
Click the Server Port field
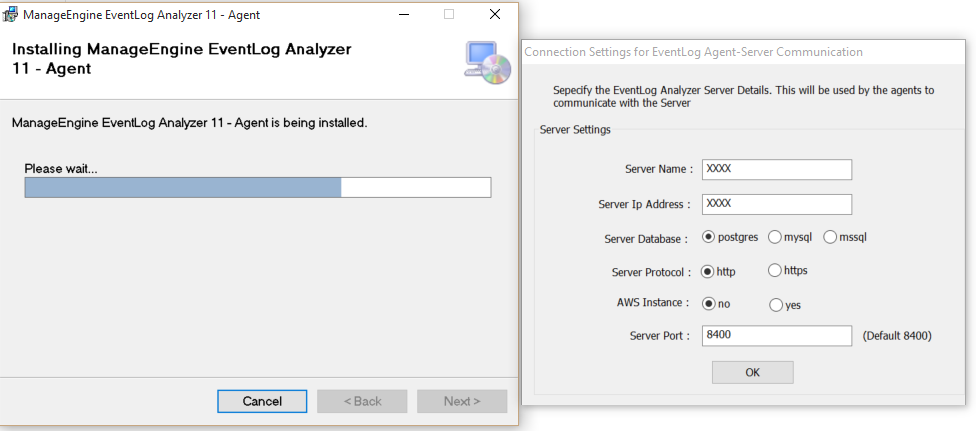point(776,335)
